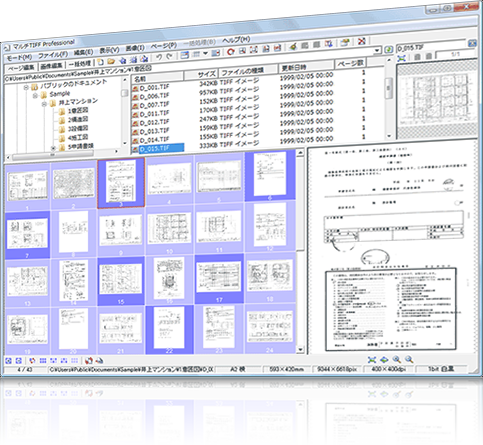Screen dimensions: 483x445
Task: Open the folder path dropdown arrow
Action: [x=377, y=51]
